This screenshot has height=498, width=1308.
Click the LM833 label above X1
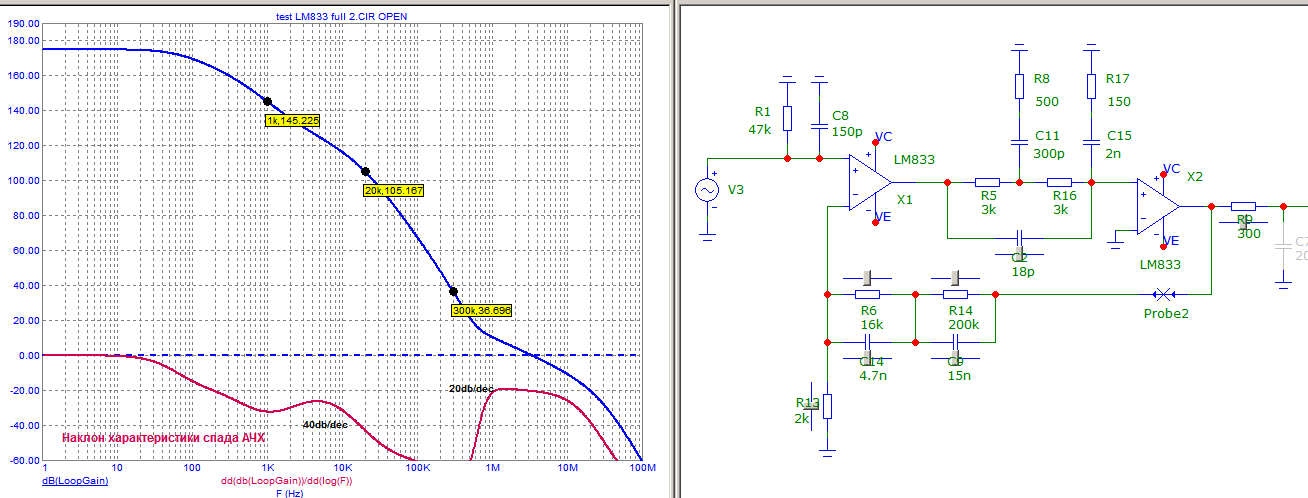[914, 159]
